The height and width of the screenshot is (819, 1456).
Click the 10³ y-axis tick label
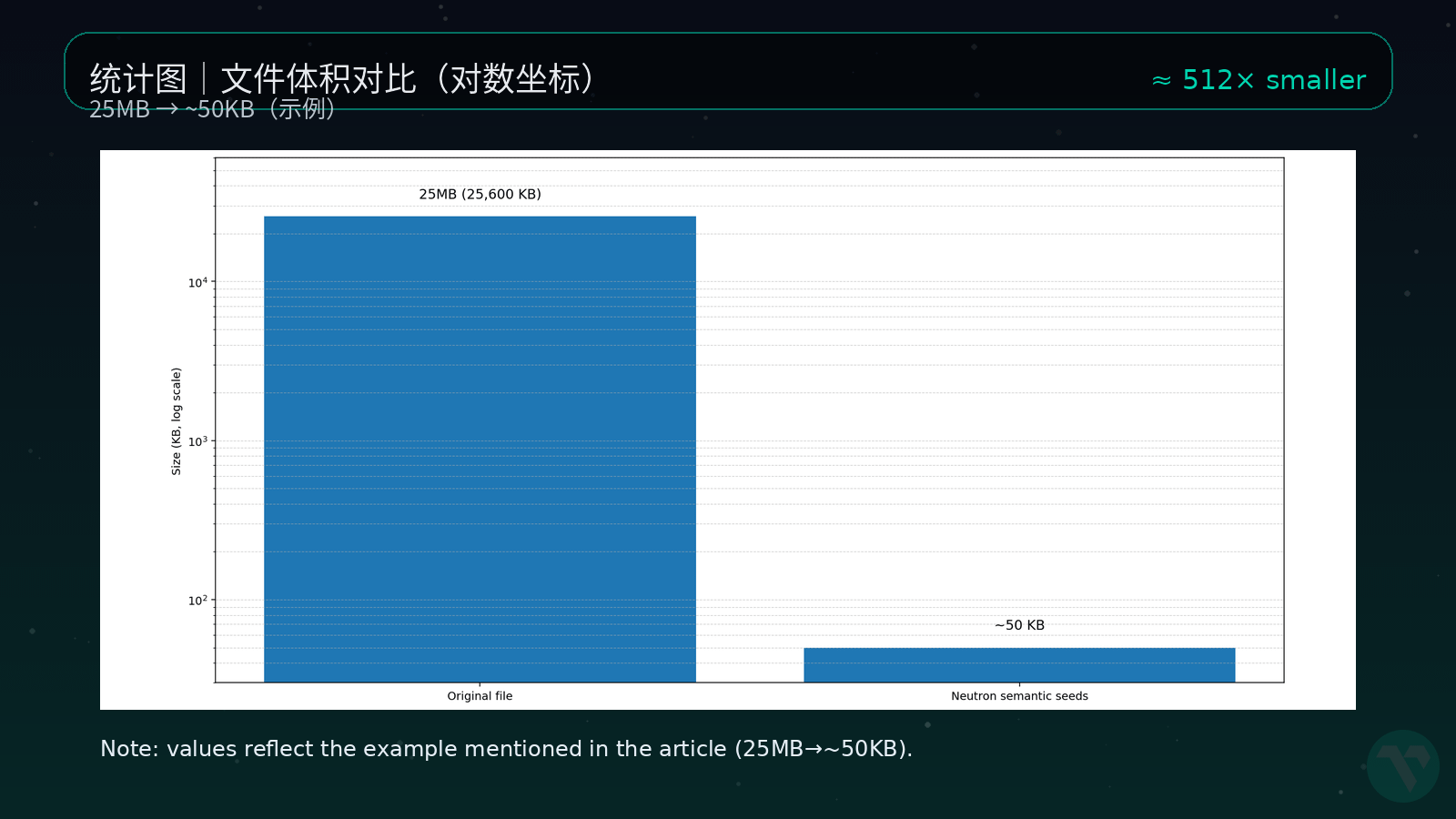click(197, 441)
